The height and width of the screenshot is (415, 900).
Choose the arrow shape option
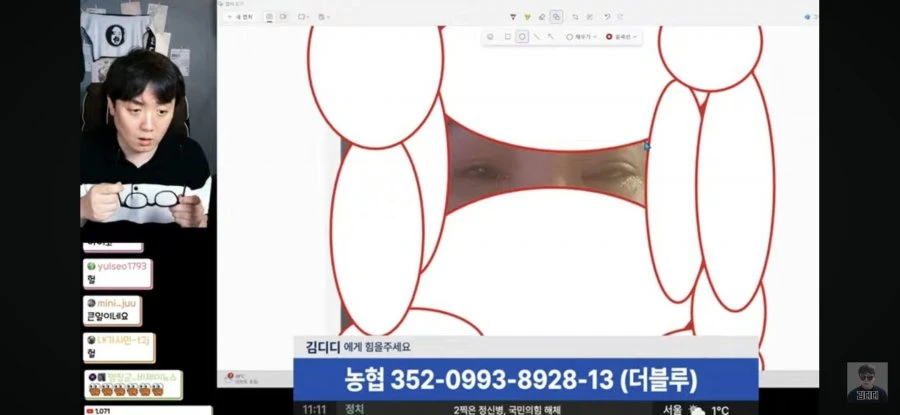pyautogui.click(x=551, y=37)
